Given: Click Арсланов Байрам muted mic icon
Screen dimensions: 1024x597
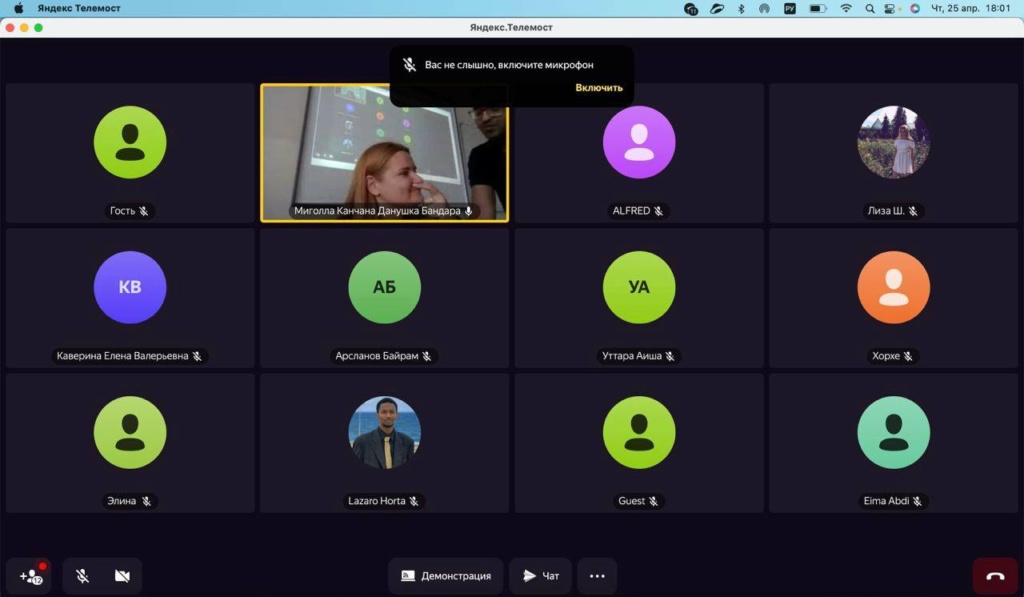Looking at the screenshot, I should pyautogui.click(x=426, y=356).
